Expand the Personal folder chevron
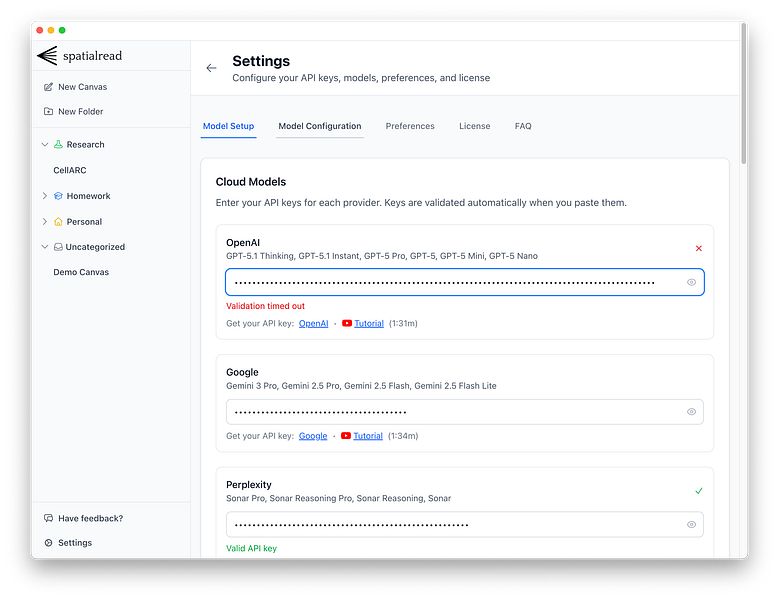 coord(45,222)
